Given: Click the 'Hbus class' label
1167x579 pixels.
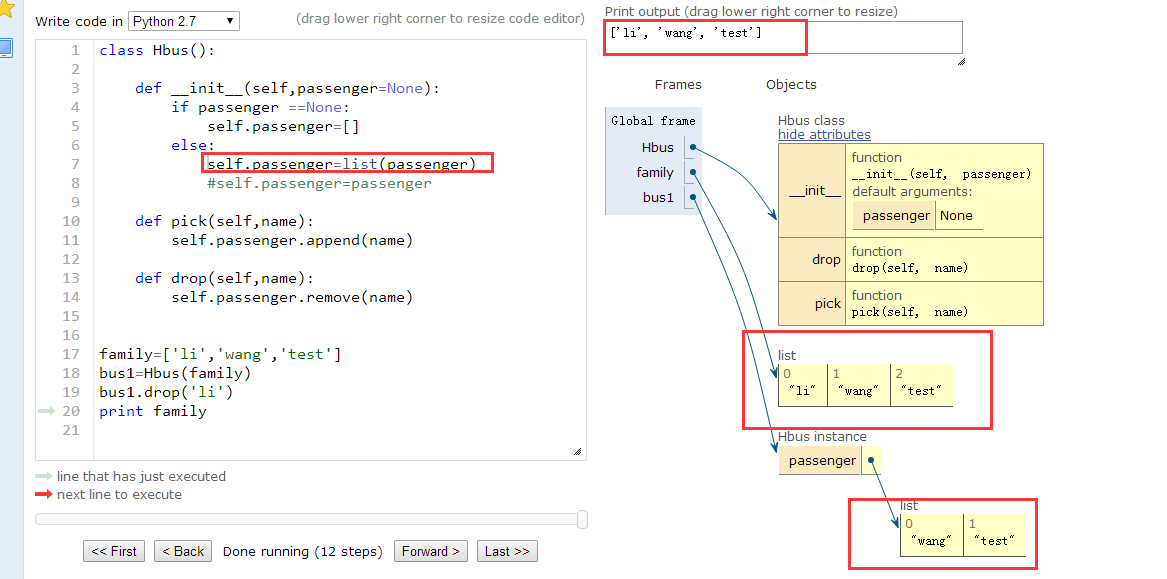Looking at the screenshot, I should 811,121.
